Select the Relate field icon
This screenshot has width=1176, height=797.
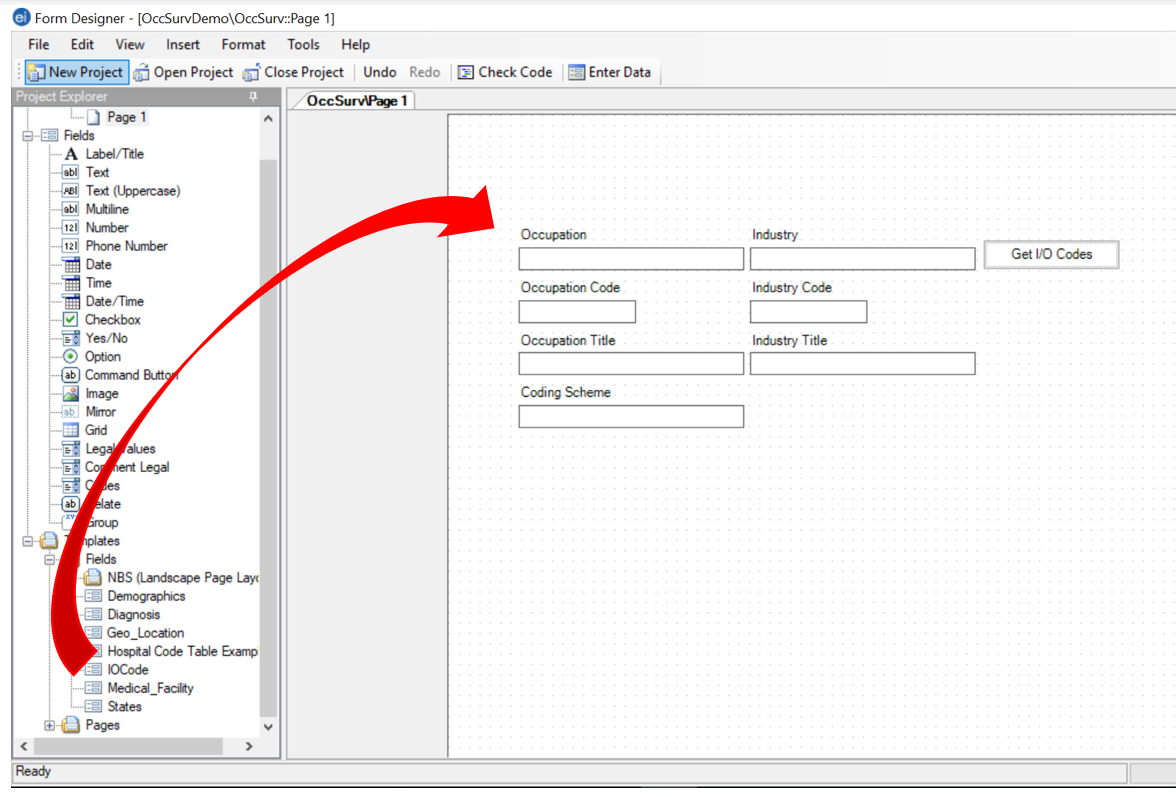click(x=70, y=504)
